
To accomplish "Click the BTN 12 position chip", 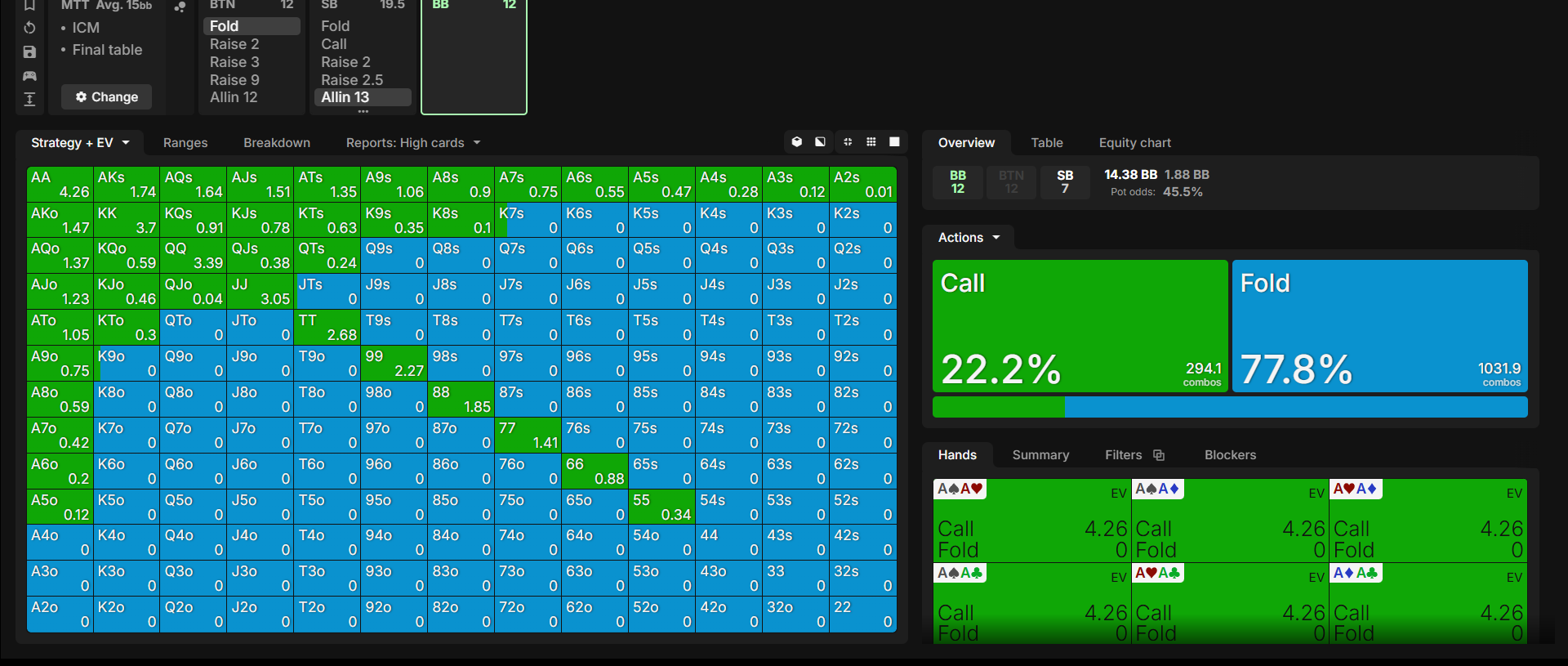I will click(1011, 182).
